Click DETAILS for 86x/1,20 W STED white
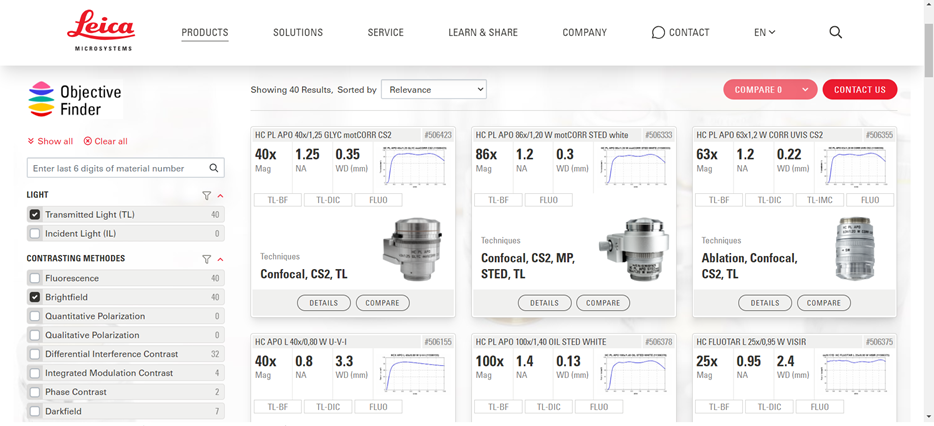Image resolution: width=934 pixels, height=426 pixels. tap(544, 303)
